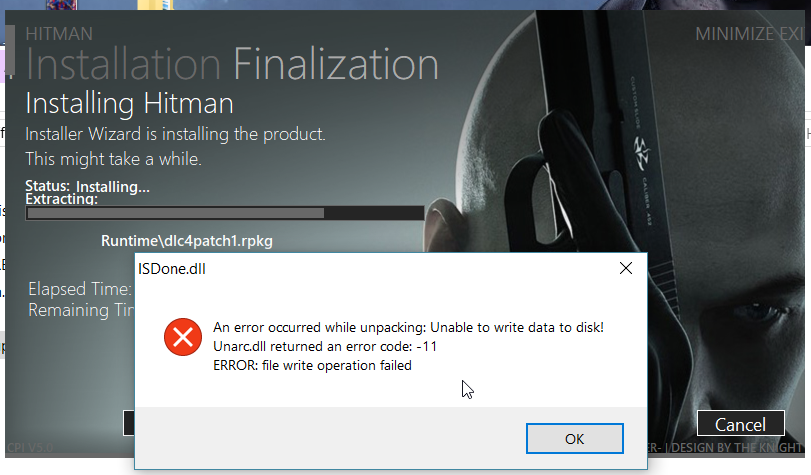This screenshot has height=475, width=811.
Task: Click the red error icon in dialog
Action: 182,338
